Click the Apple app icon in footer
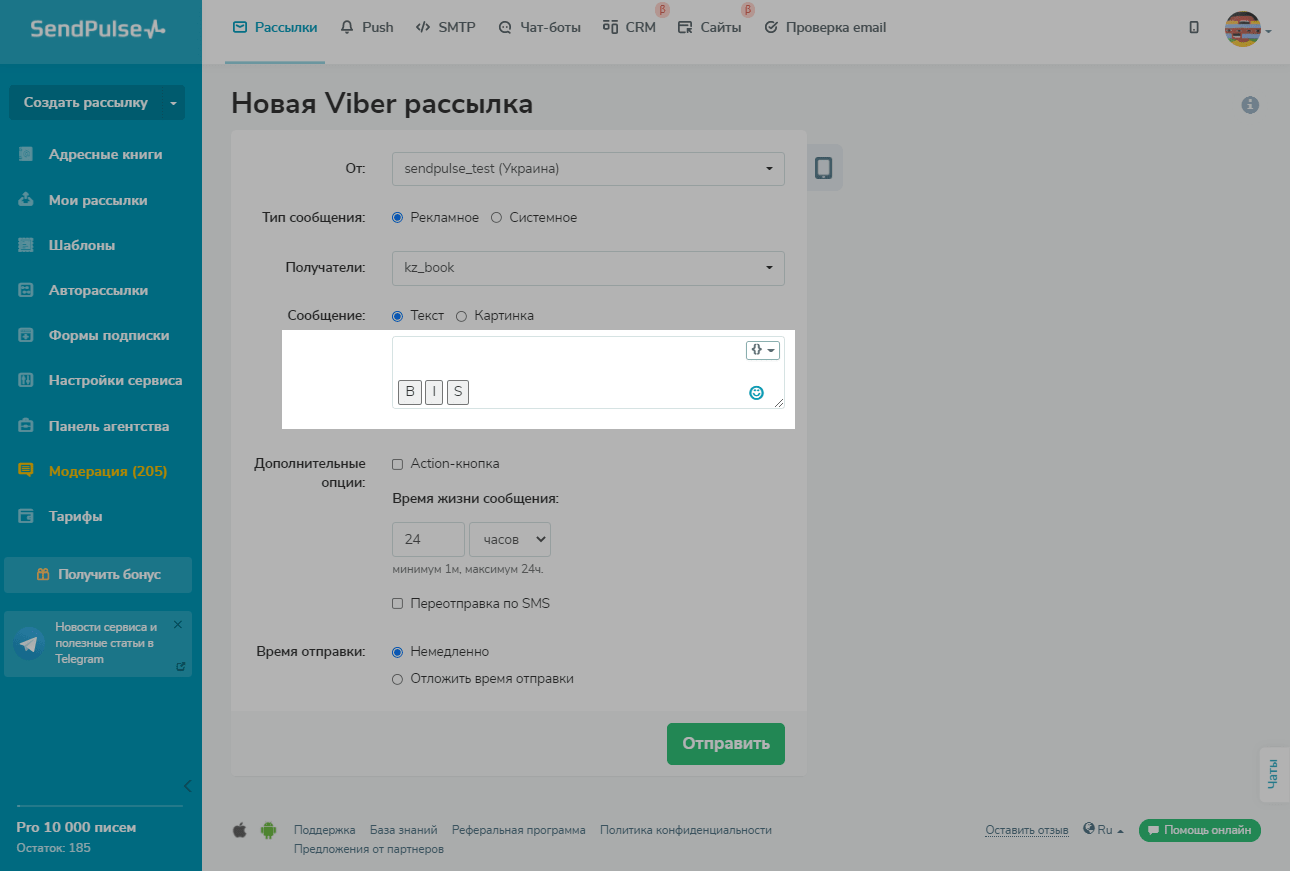This screenshot has width=1290, height=871. pyautogui.click(x=239, y=830)
